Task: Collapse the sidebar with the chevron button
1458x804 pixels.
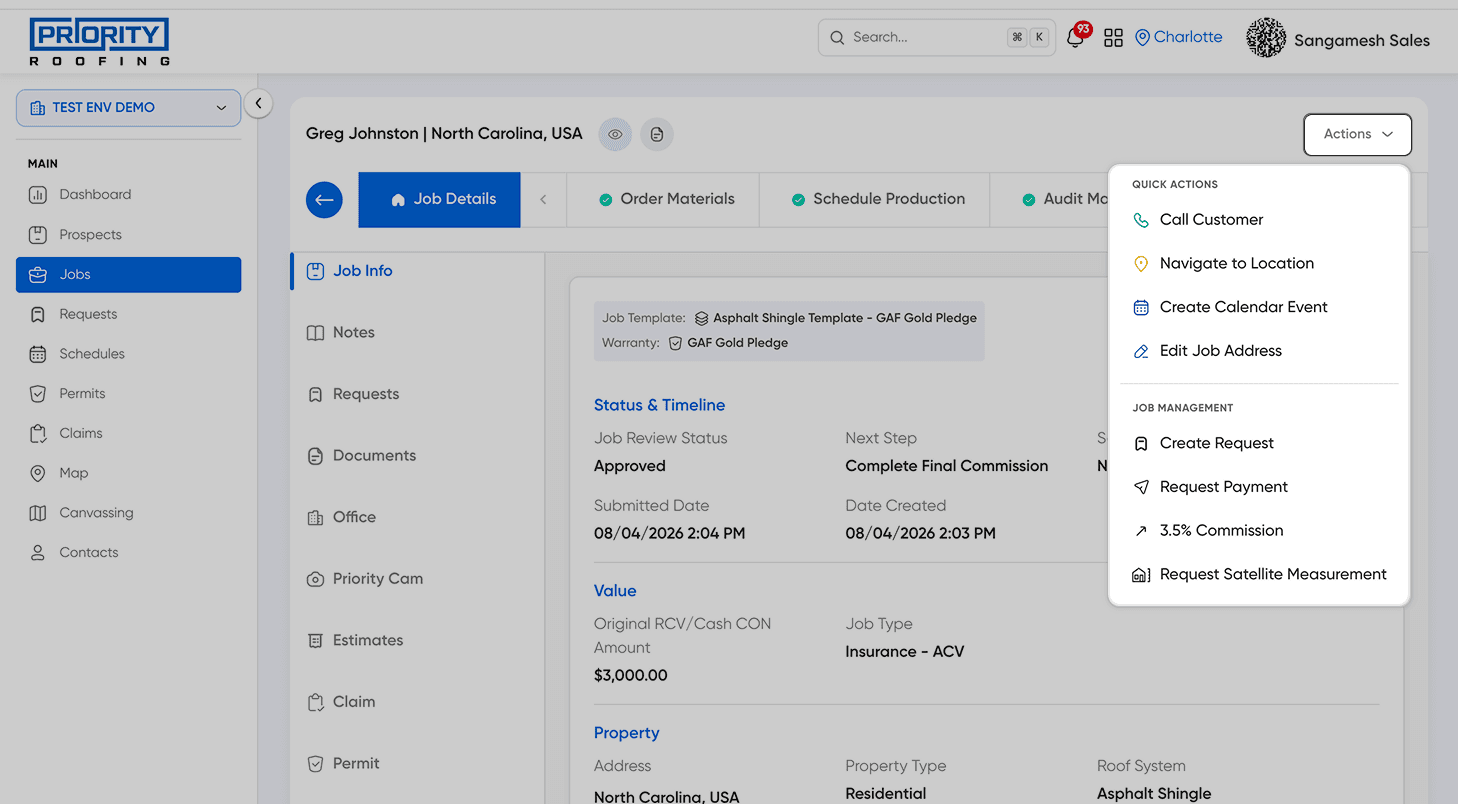Action: coord(258,103)
